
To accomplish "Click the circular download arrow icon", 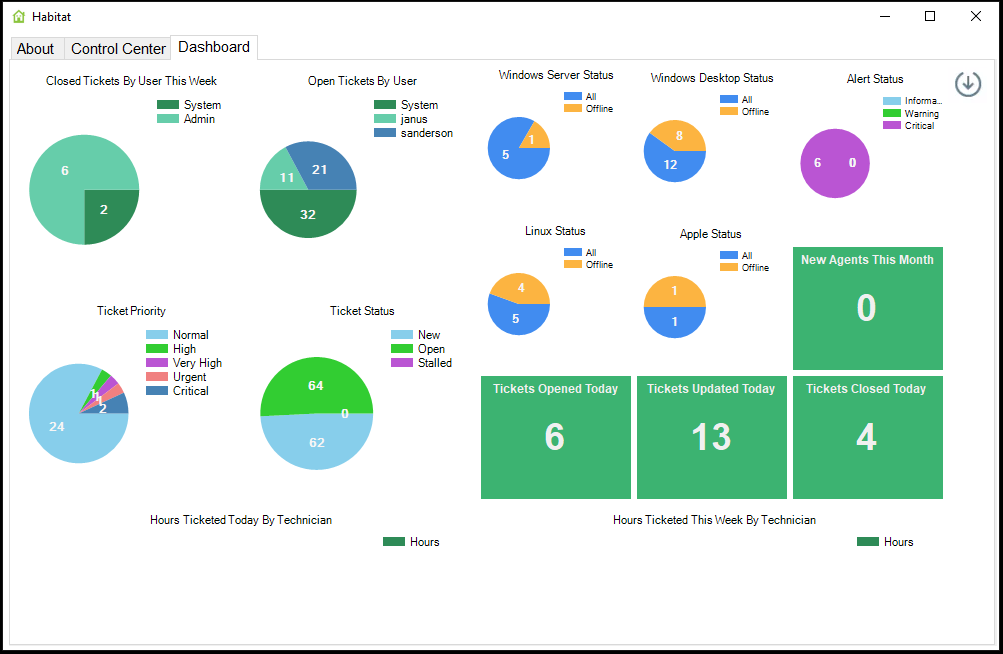I will pos(967,84).
